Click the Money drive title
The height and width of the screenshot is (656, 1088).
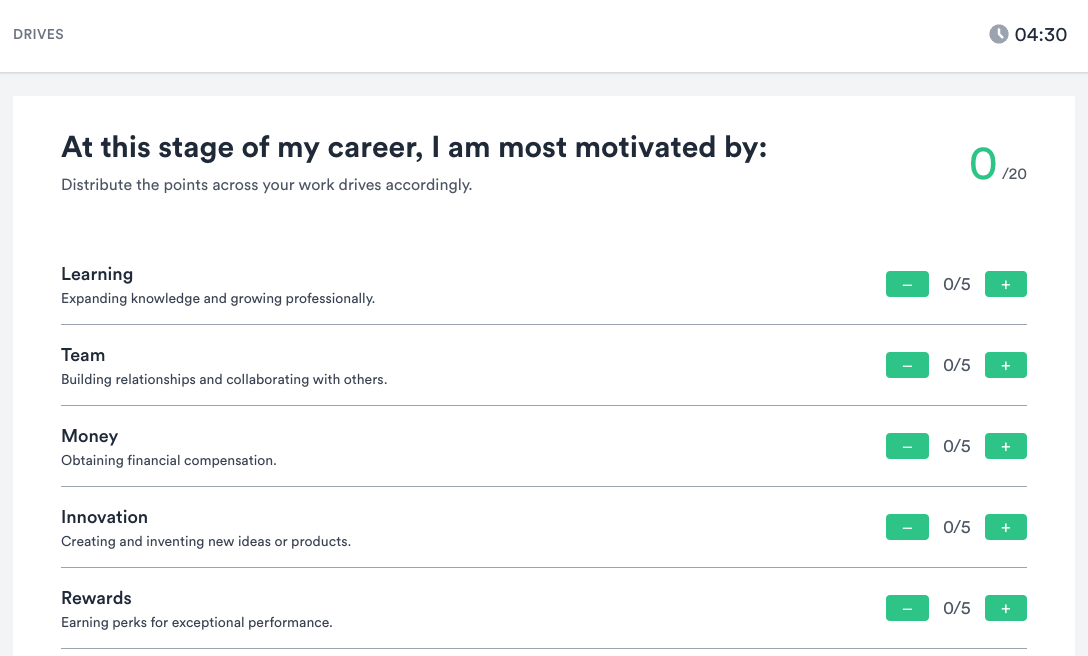pyautogui.click(x=90, y=437)
